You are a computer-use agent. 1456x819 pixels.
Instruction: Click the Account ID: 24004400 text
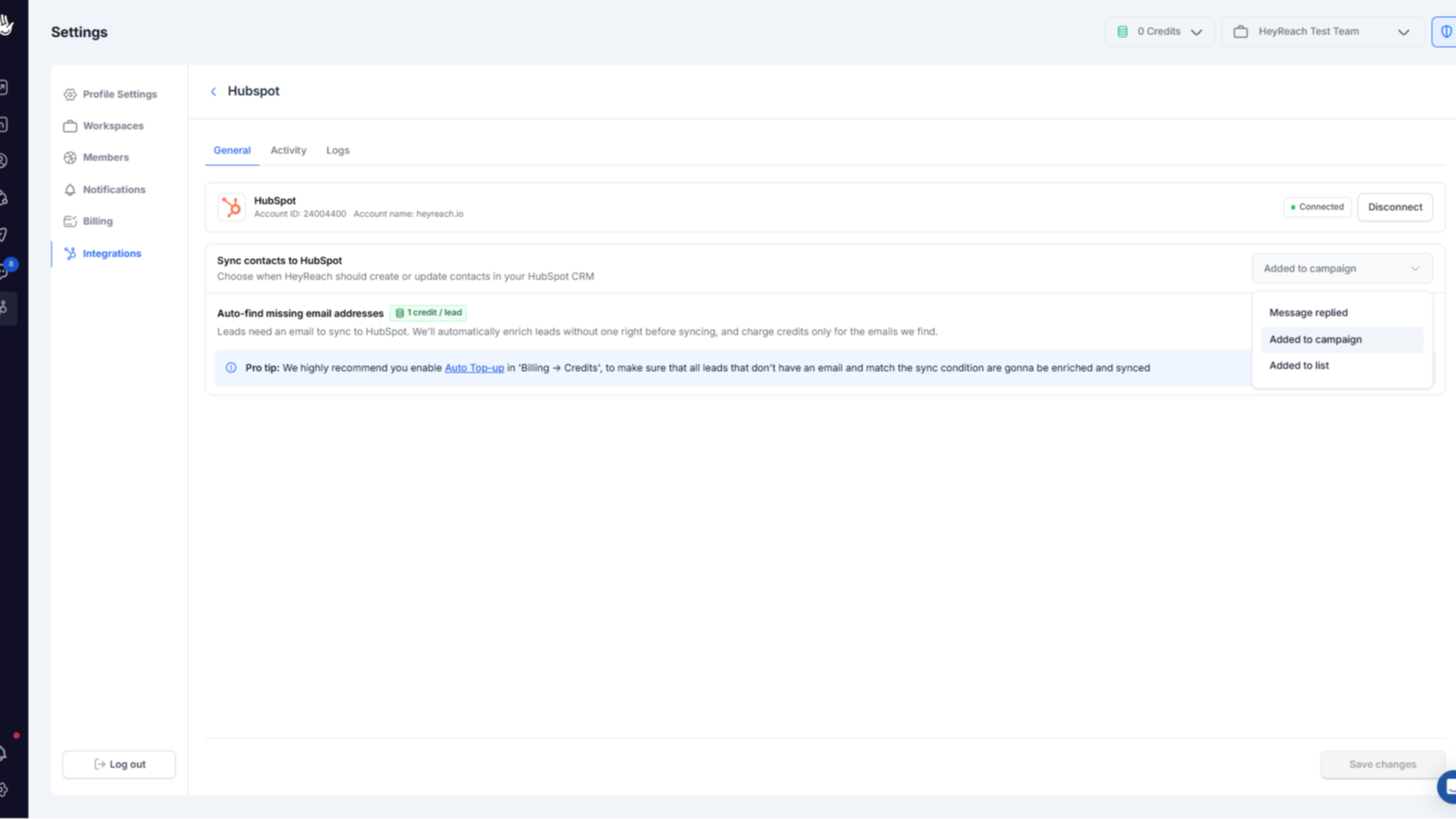pos(300,214)
